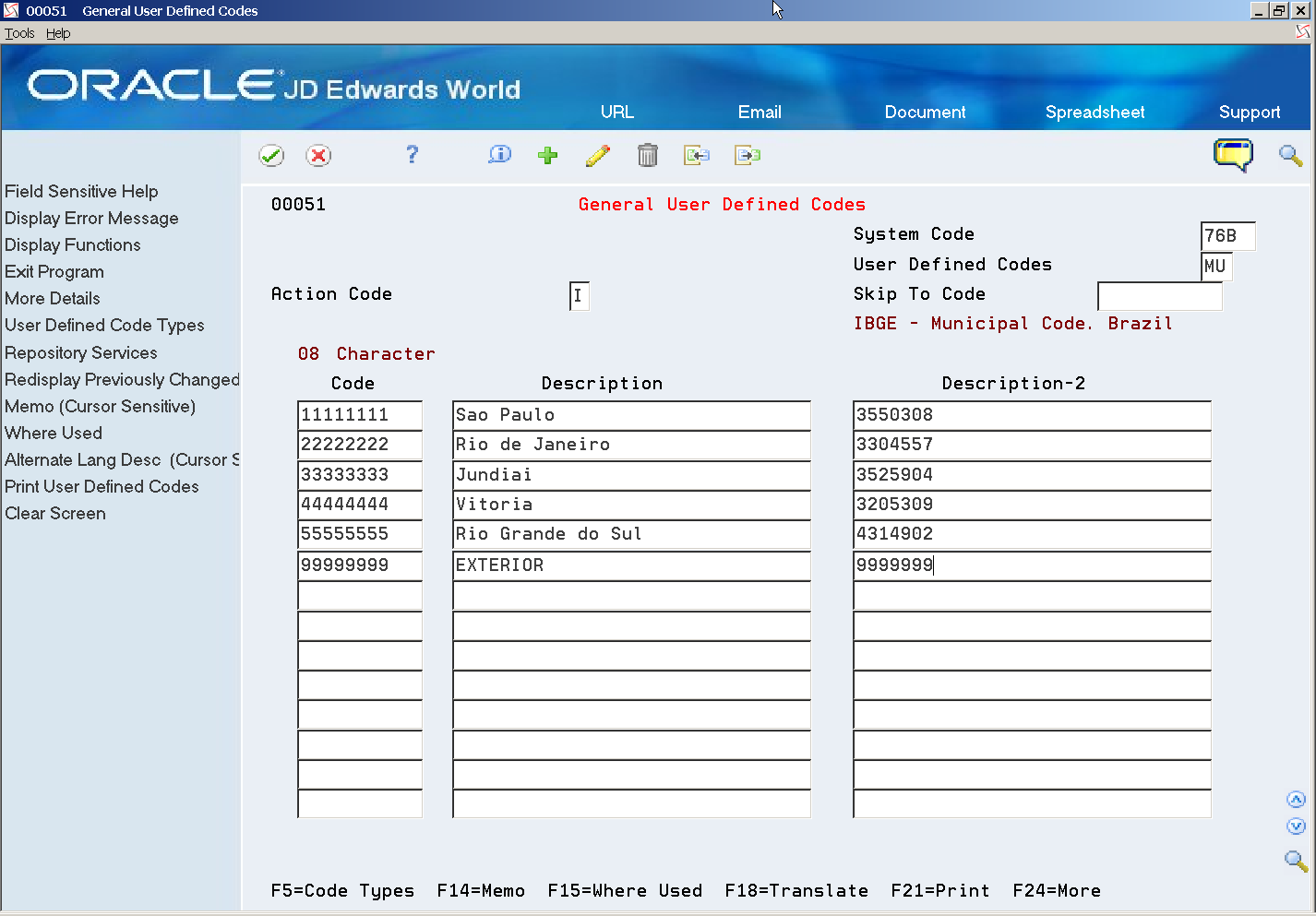This screenshot has height=916, width=1316.
Task: Select Display Error Message option
Action: pos(91,218)
